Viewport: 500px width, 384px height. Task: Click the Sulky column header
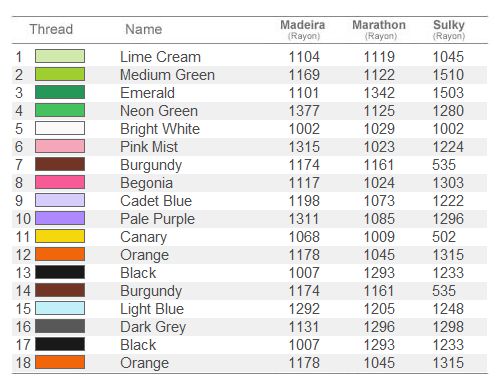click(x=449, y=29)
